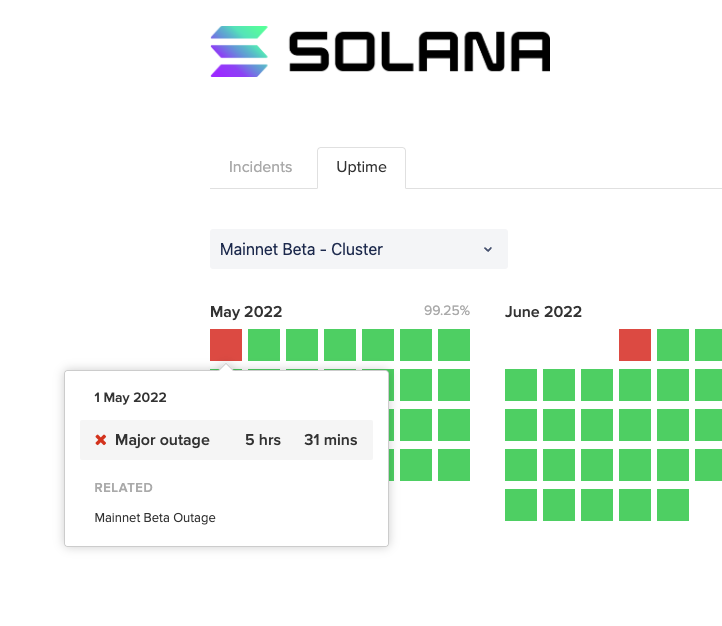Open the Mainnet Beta Outage related link
Image resolution: width=722 pixels, height=626 pixels.
click(155, 518)
